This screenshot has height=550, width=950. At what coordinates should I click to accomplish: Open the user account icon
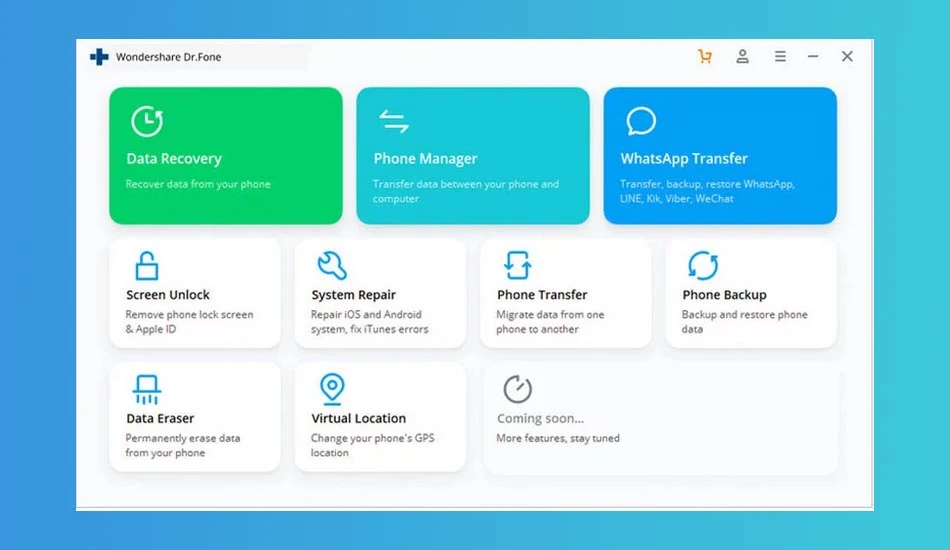tap(742, 56)
